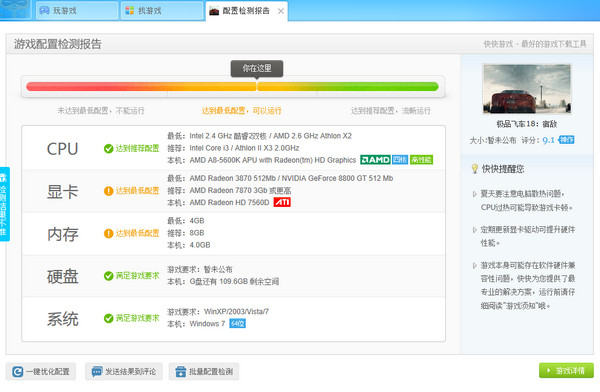600x392 pixels.
Task: Click the blue badge next to rating 9.1
Action: tap(566, 140)
